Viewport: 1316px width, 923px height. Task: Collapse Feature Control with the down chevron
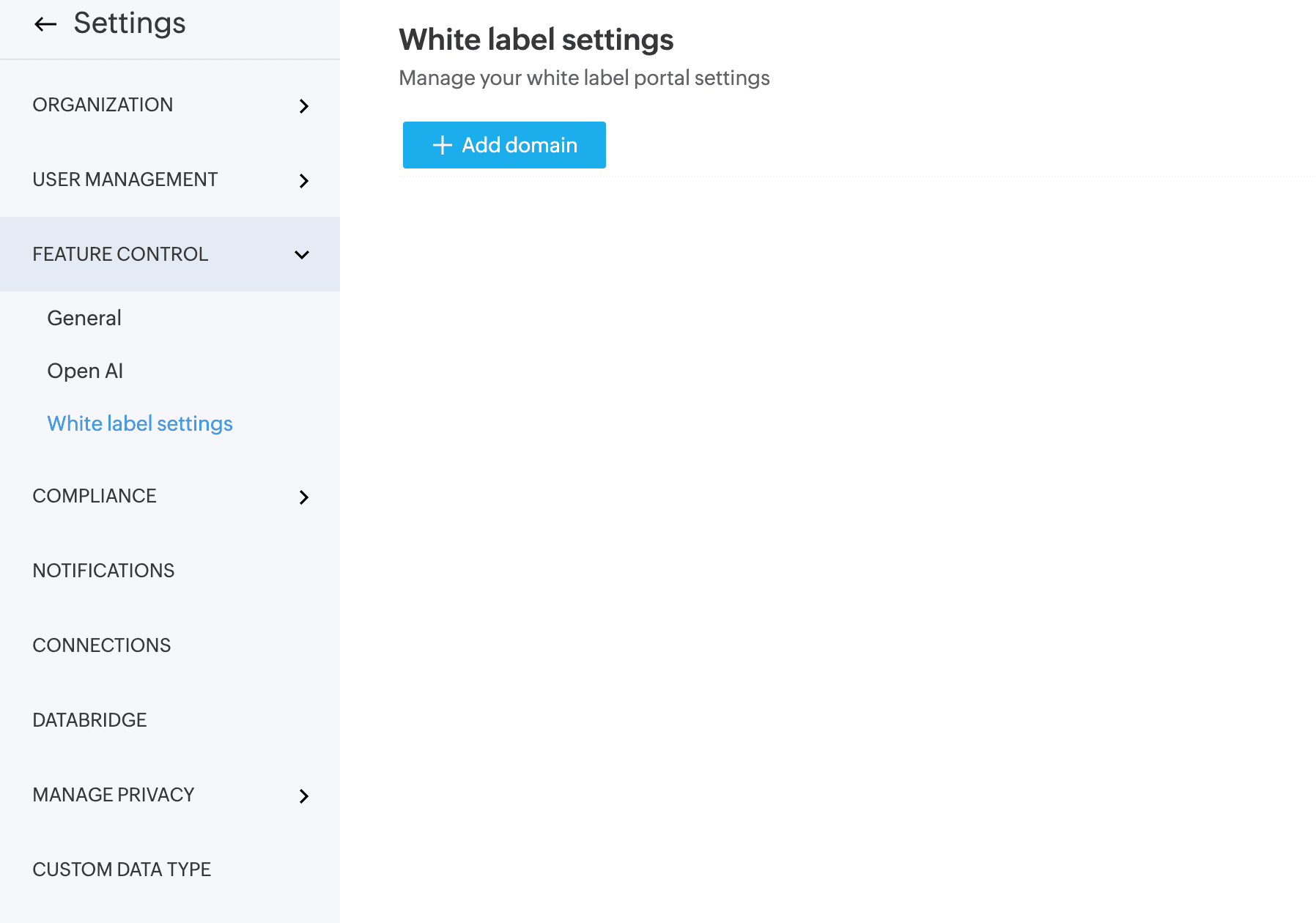(x=302, y=255)
